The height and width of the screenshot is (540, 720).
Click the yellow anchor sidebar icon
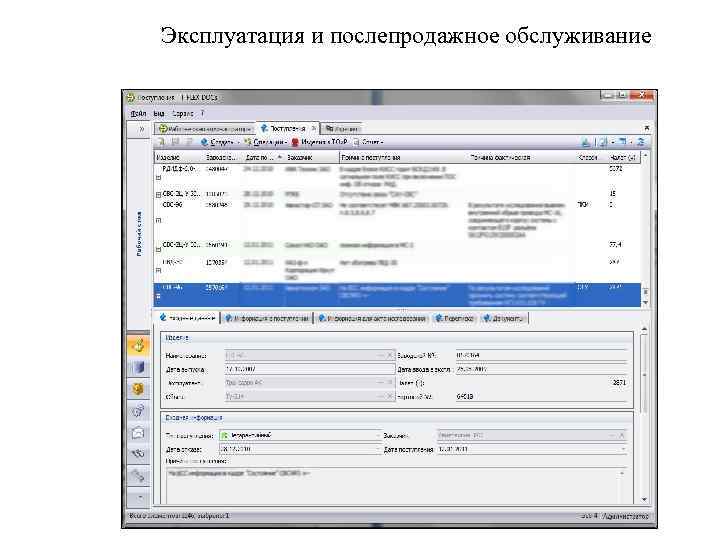[138, 346]
